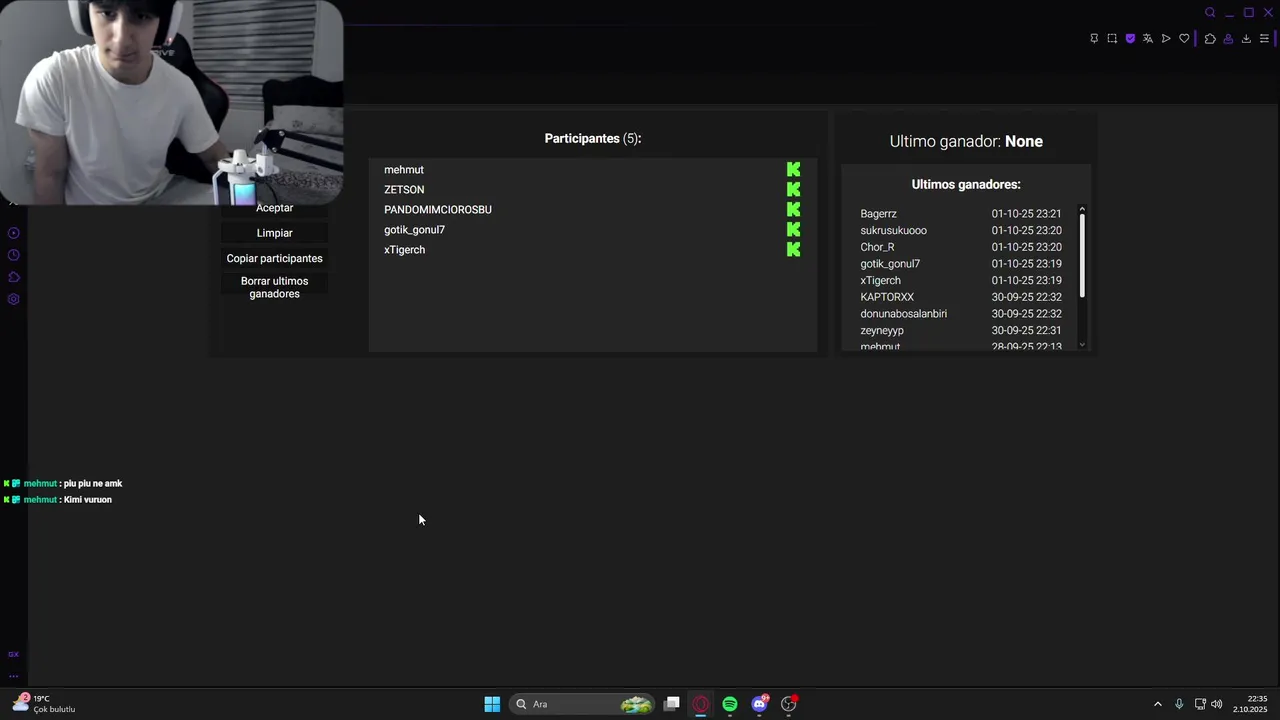The width and height of the screenshot is (1280, 720).
Task: Click Kick icon beside ZETSON participant
Action: tap(793, 189)
